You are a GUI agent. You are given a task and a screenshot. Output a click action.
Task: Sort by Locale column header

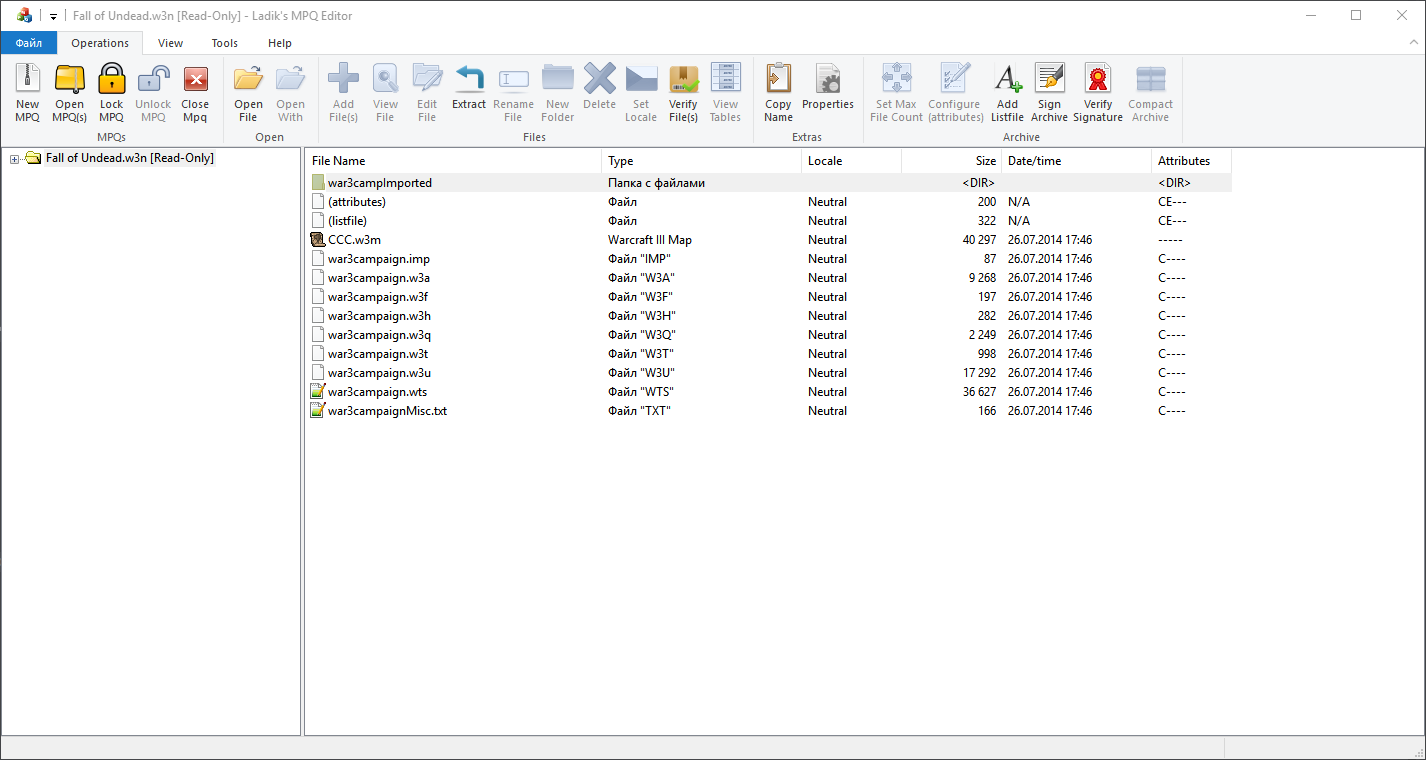pyautogui.click(x=851, y=160)
